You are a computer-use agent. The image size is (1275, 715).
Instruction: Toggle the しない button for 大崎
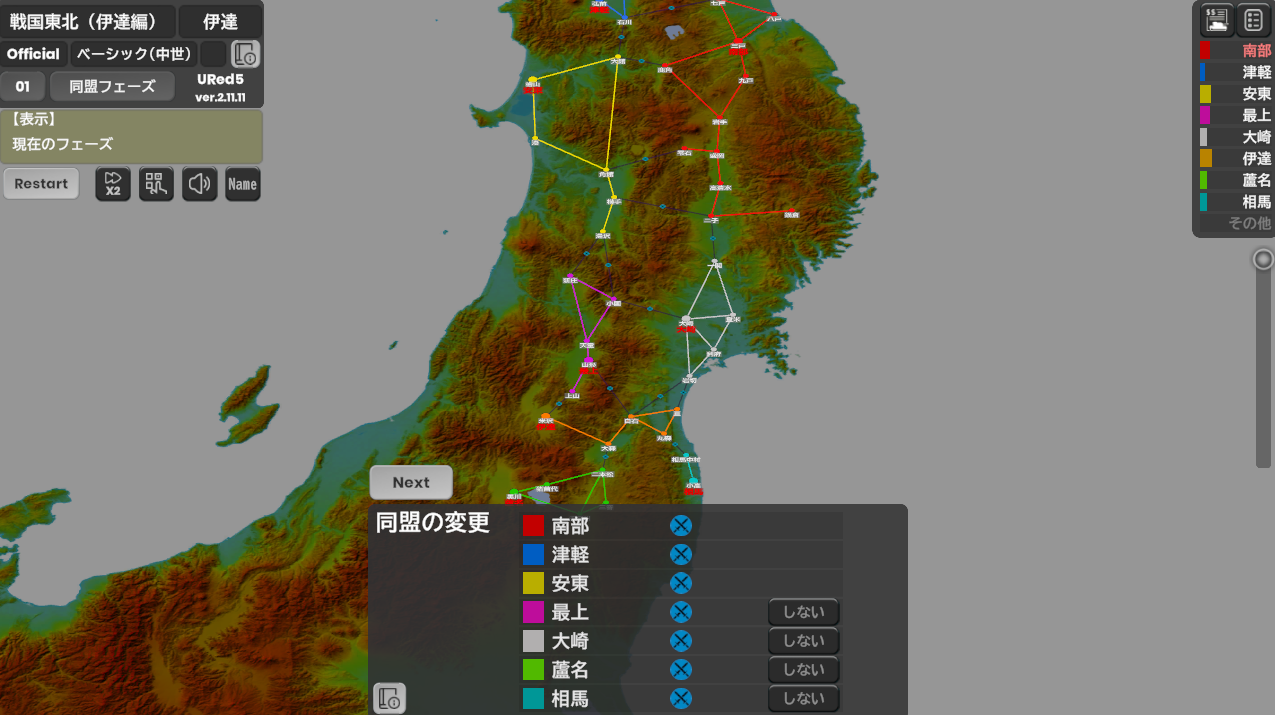pyautogui.click(x=803, y=641)
